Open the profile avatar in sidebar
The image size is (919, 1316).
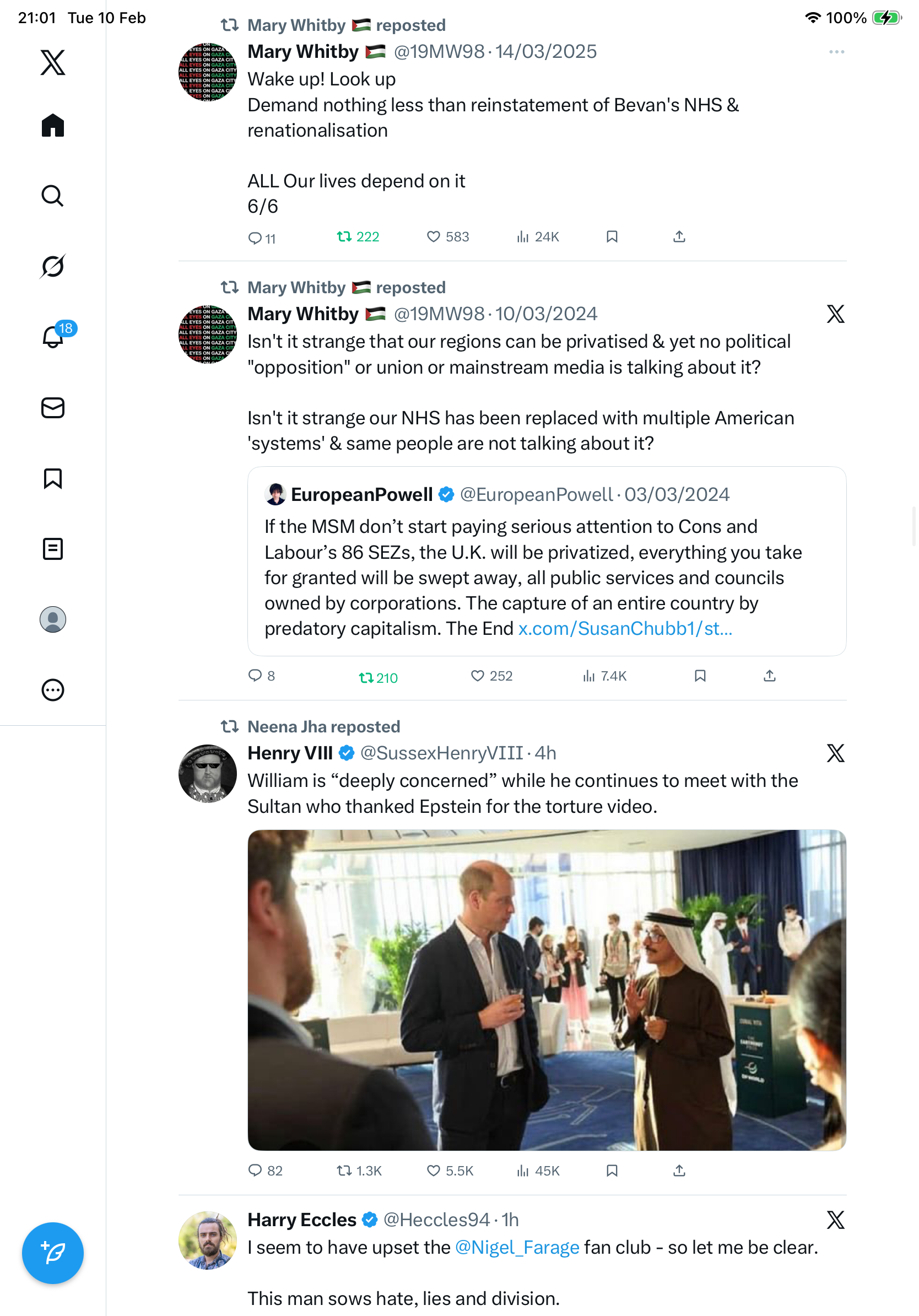pos(53,619)
